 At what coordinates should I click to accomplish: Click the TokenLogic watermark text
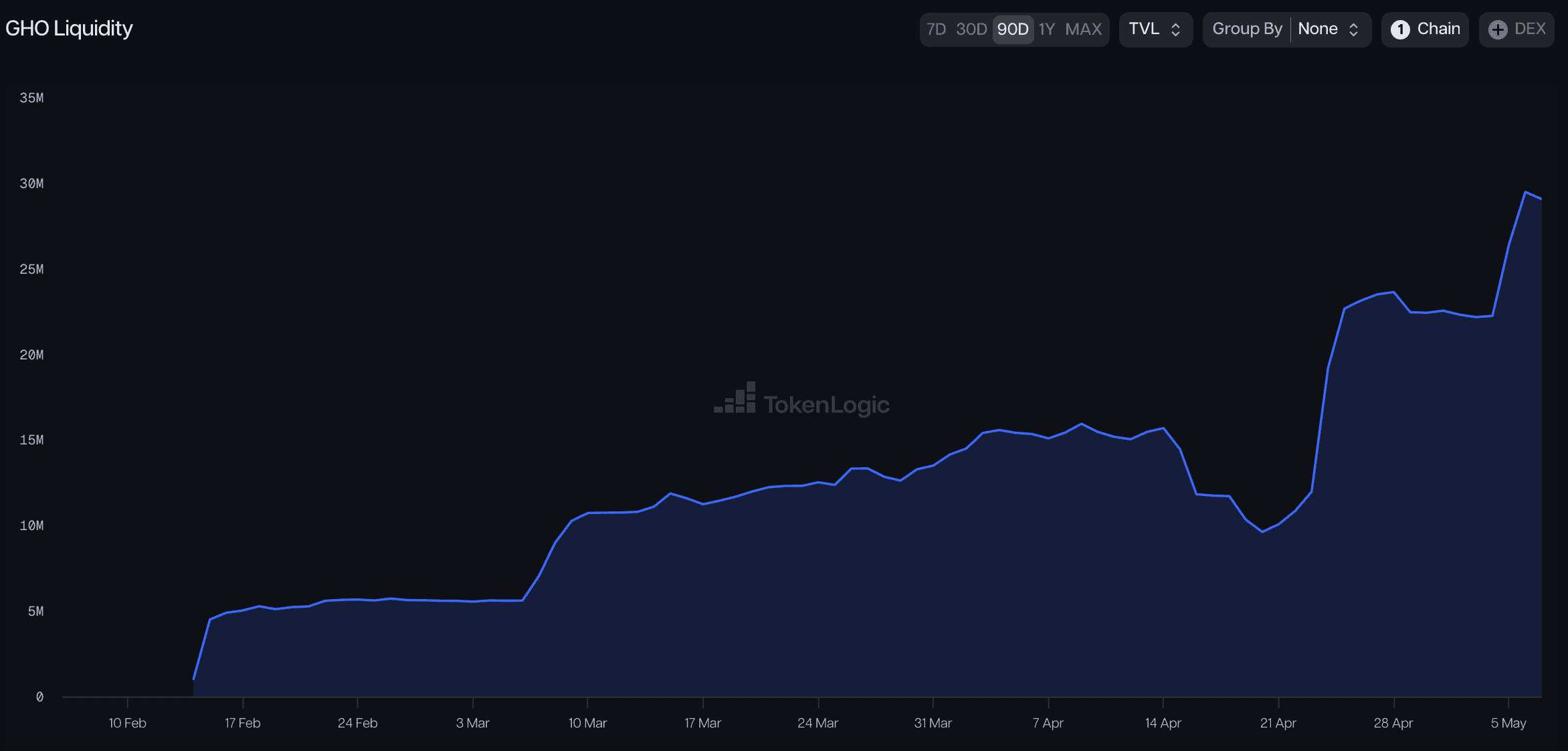click(x=826, y=405)
